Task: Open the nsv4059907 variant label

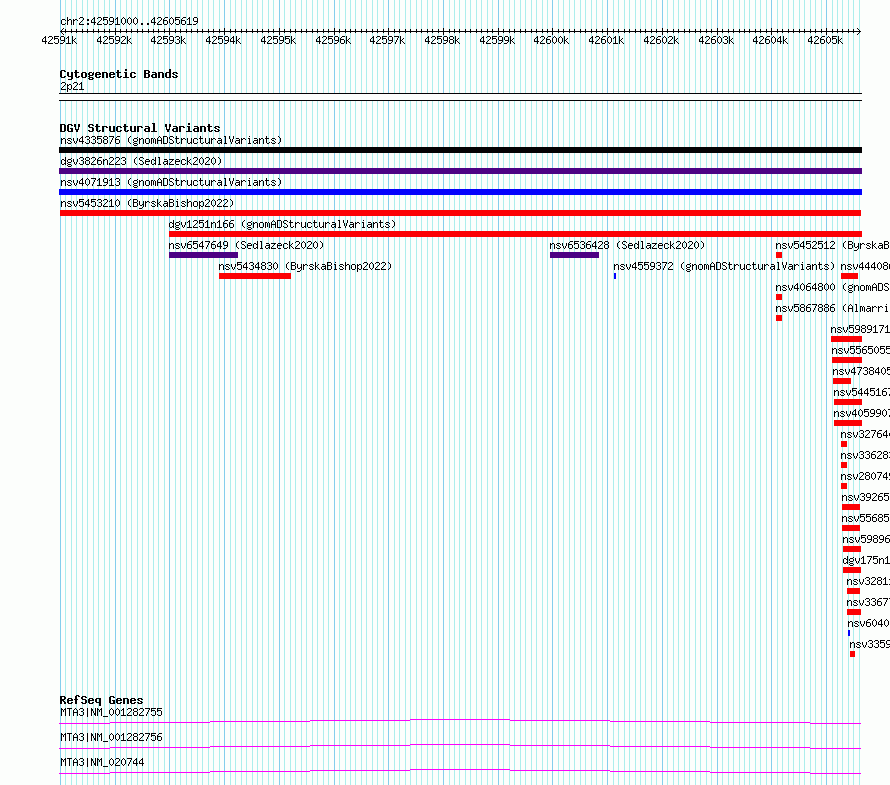Action: [861, 413]
